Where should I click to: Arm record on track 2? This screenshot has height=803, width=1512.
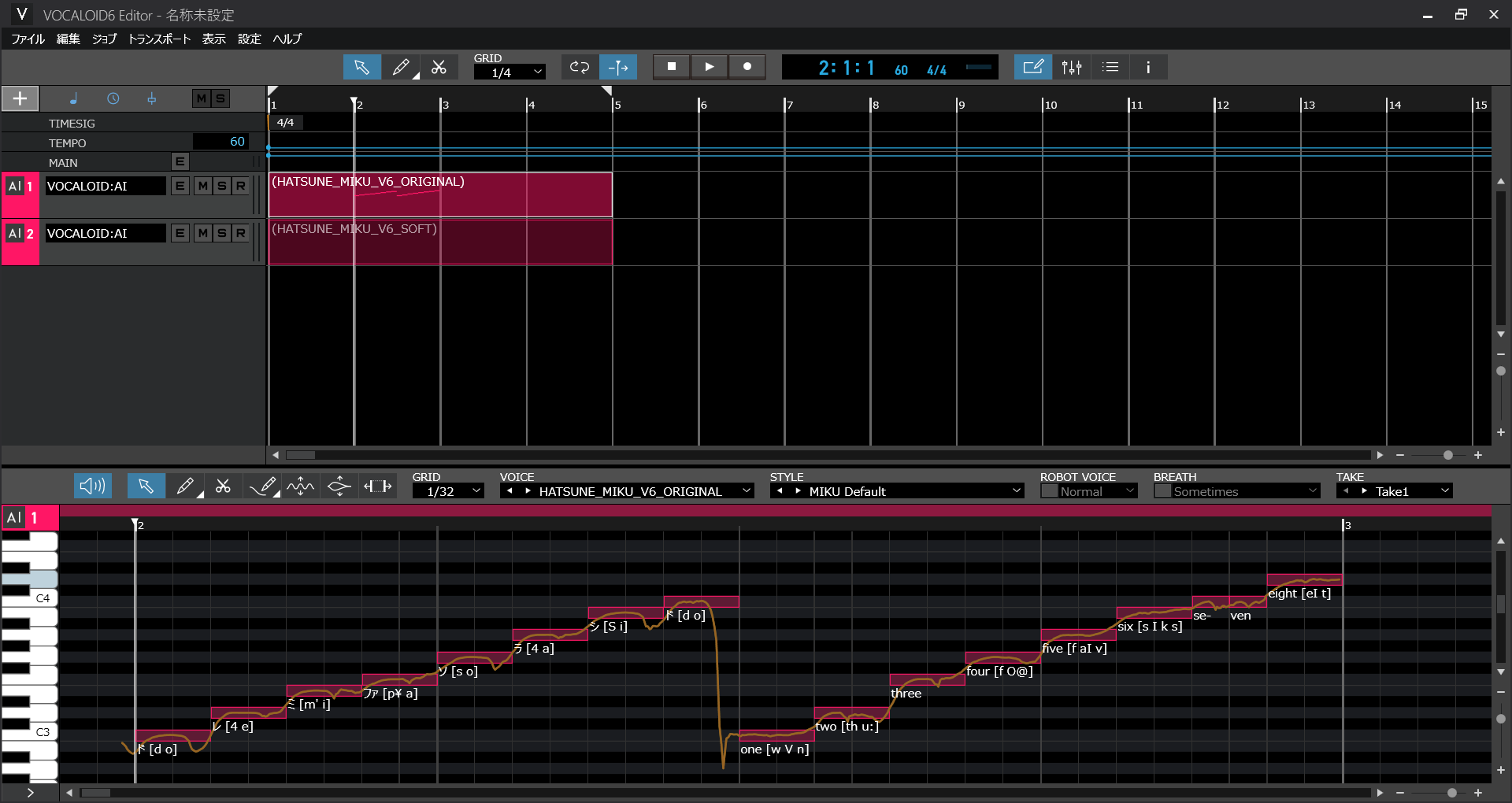pos(241,233)
